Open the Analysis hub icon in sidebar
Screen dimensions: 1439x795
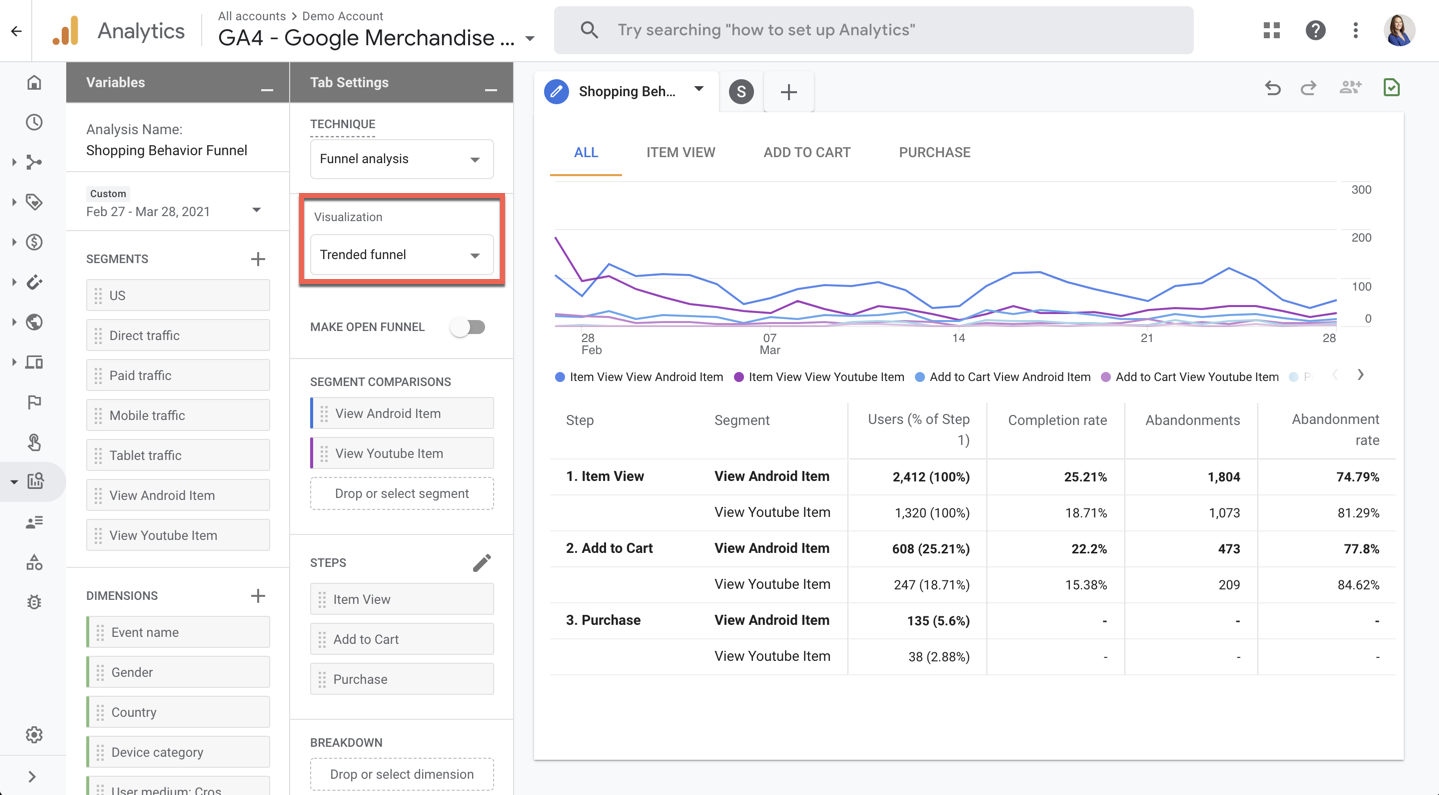[35, 481]
